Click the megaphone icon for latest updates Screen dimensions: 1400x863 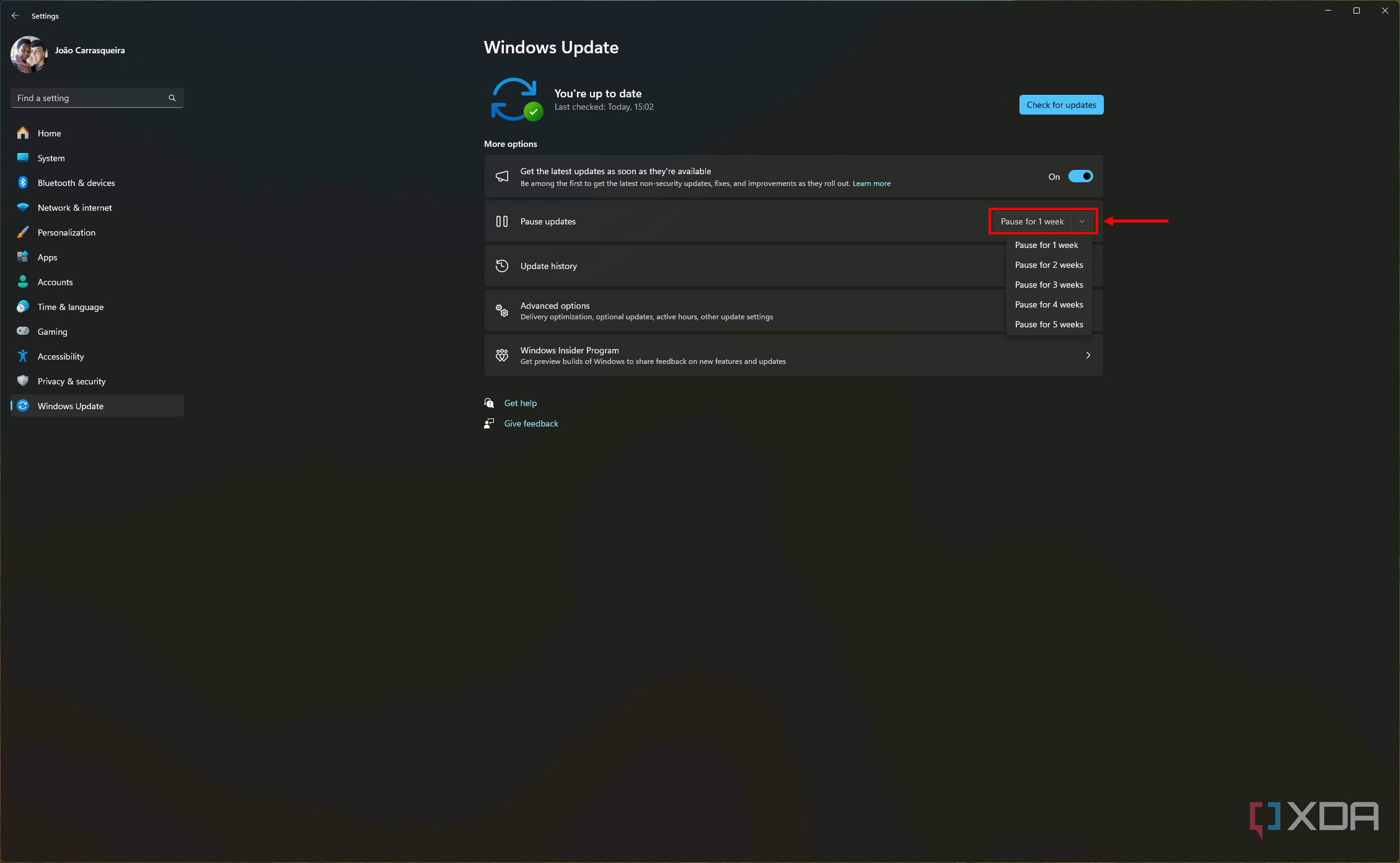click(502, 177)
